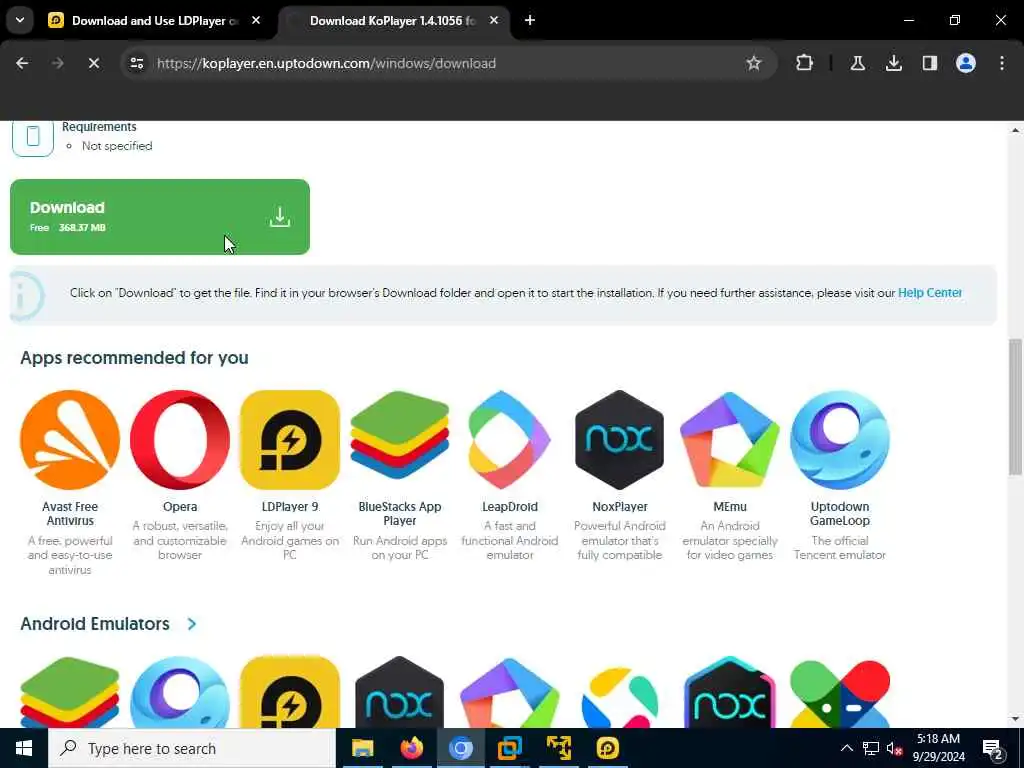
Task: Click the page vertical scrollbar thumb
Action: point(1015,407)
